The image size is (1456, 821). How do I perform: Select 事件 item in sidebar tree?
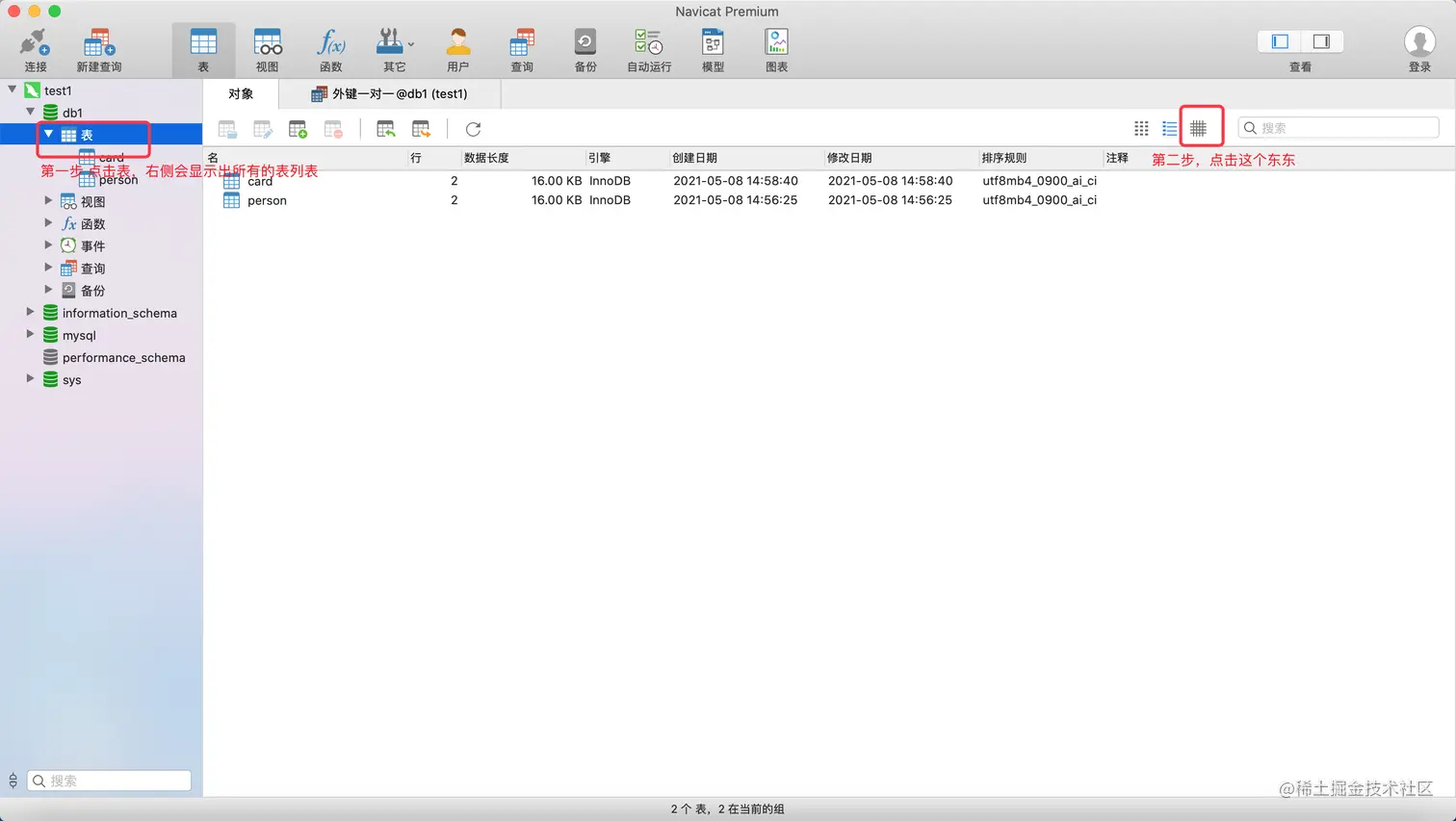tap(92, 246)
